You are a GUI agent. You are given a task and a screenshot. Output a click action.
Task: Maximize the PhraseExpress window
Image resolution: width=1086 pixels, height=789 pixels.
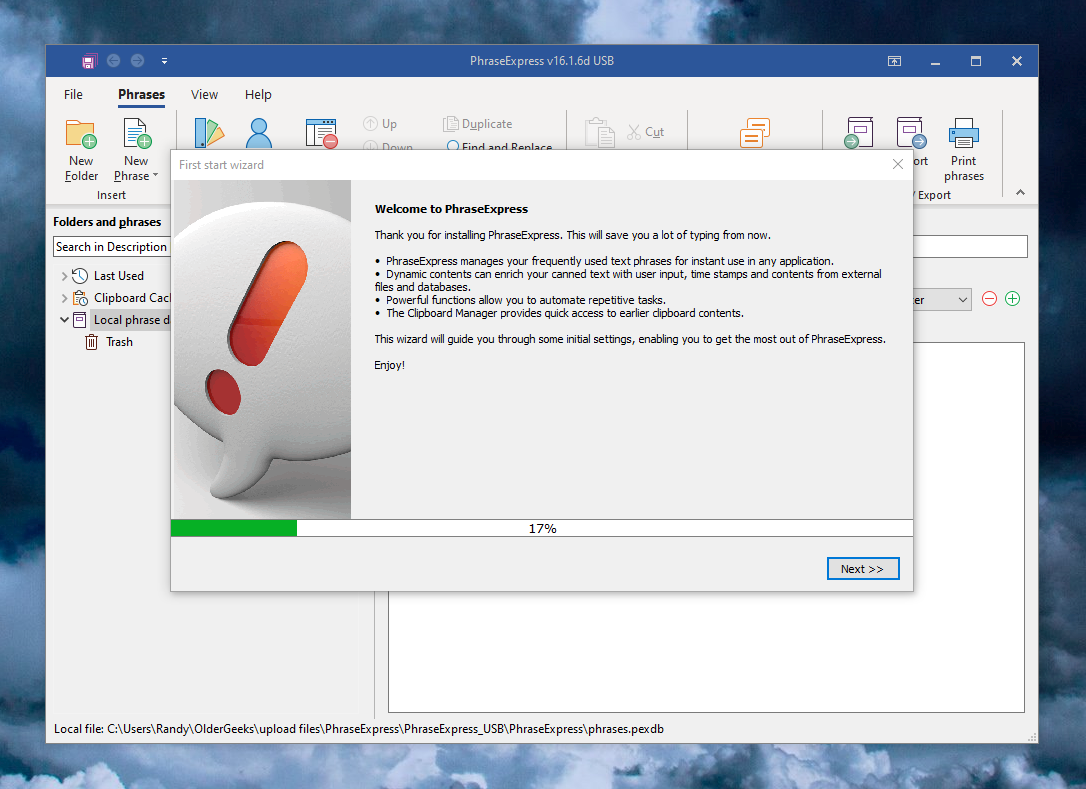(x=976, y=61)
